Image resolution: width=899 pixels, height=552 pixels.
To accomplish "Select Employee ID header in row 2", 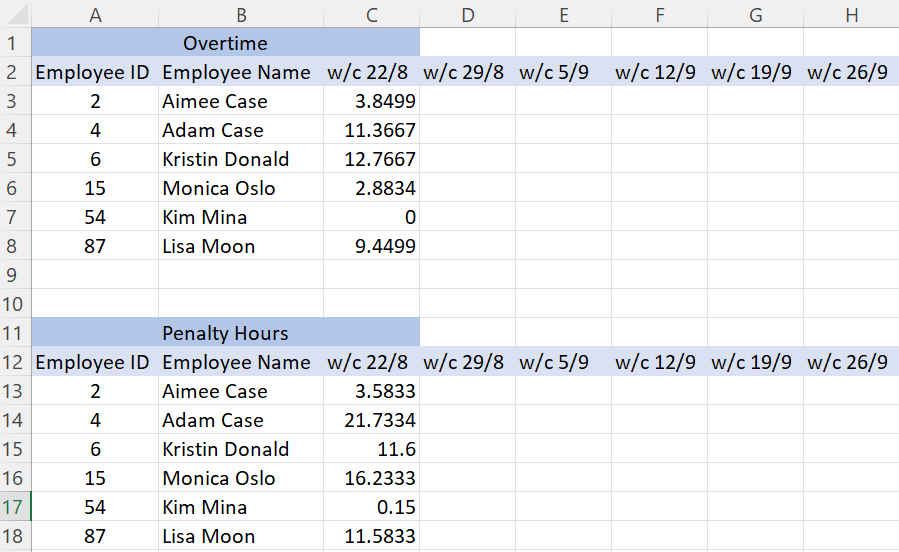I will click(x=95, y=72).
